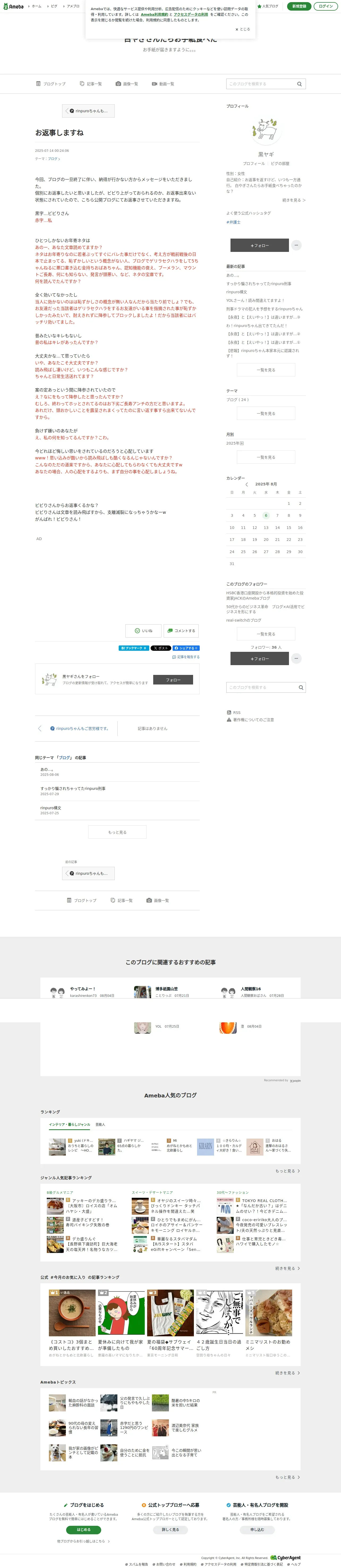Open 人気ブログ in the header
341x1568 pixels.
268,6
